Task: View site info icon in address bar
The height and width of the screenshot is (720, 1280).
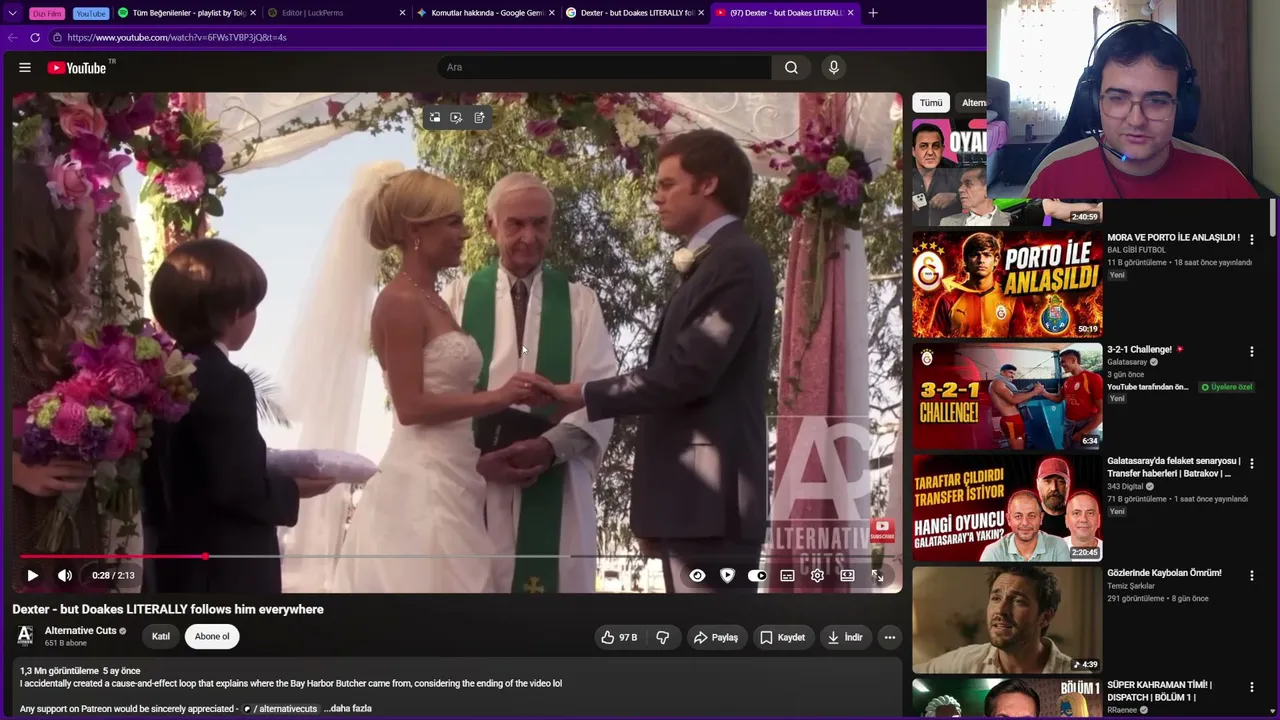Action: 57,37
